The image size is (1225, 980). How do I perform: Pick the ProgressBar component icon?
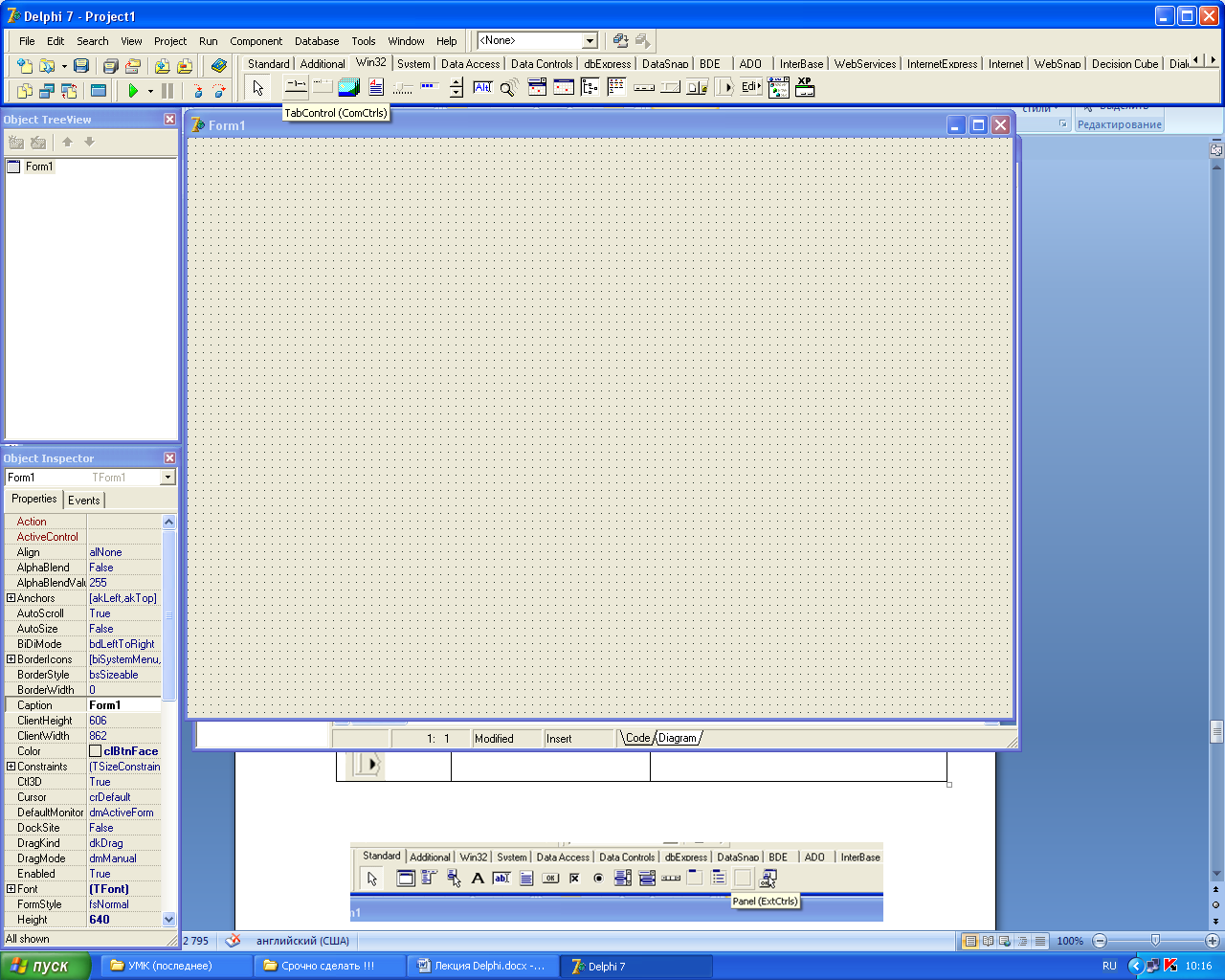pos(430,88)
